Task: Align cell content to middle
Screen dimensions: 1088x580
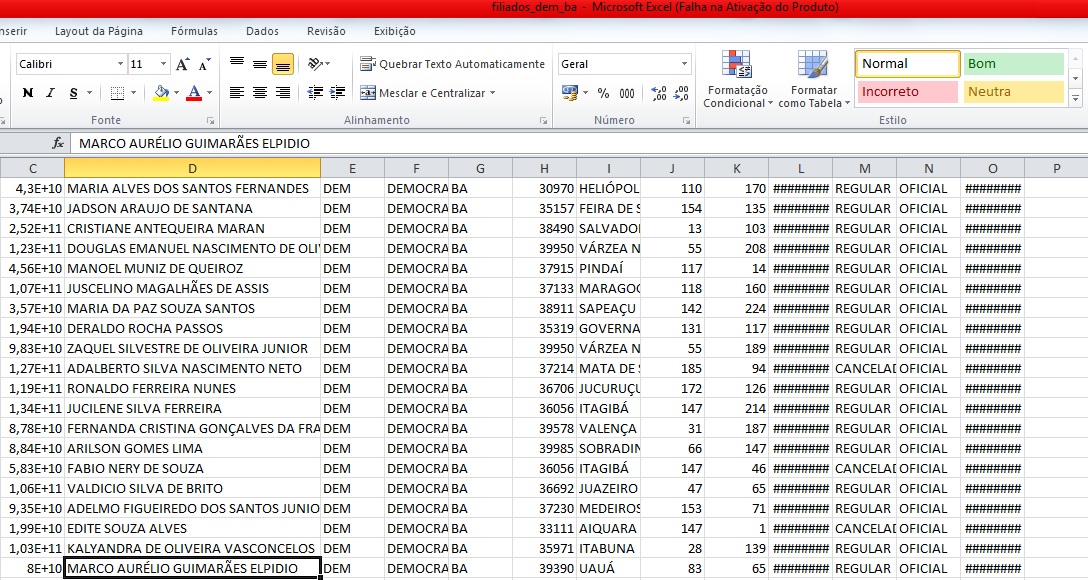Action: pyautogui.click(x=260, y=64)
